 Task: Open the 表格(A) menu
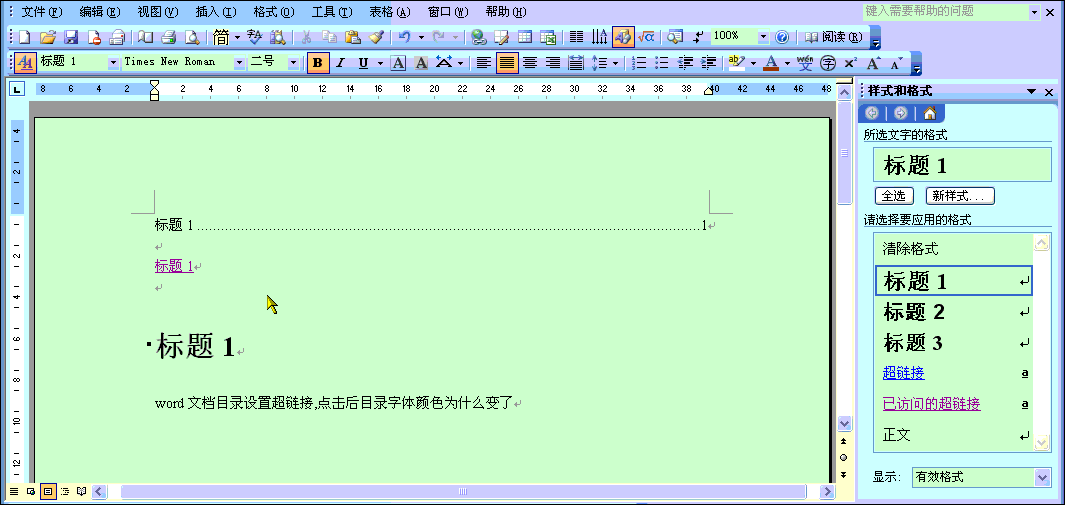pyautogui.click(x=390, y=12)
